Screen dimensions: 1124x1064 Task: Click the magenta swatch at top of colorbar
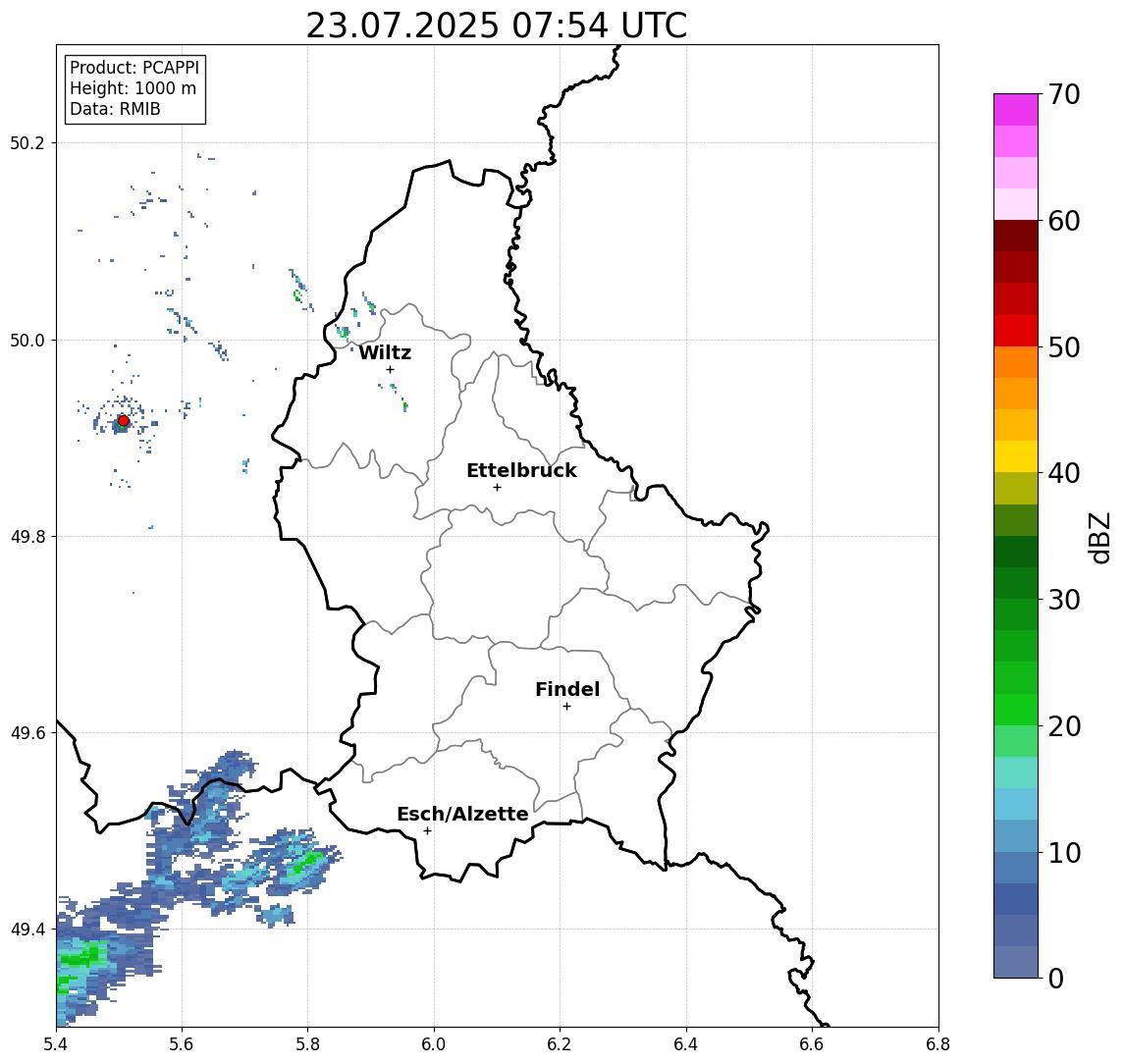pyautogui.click(x=1016, y=110)
